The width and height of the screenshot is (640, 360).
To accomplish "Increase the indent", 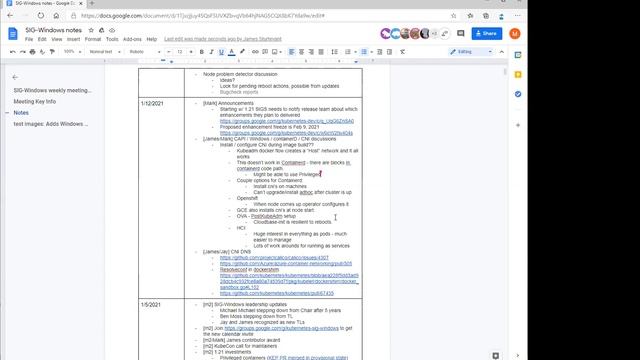I will 389,52.
